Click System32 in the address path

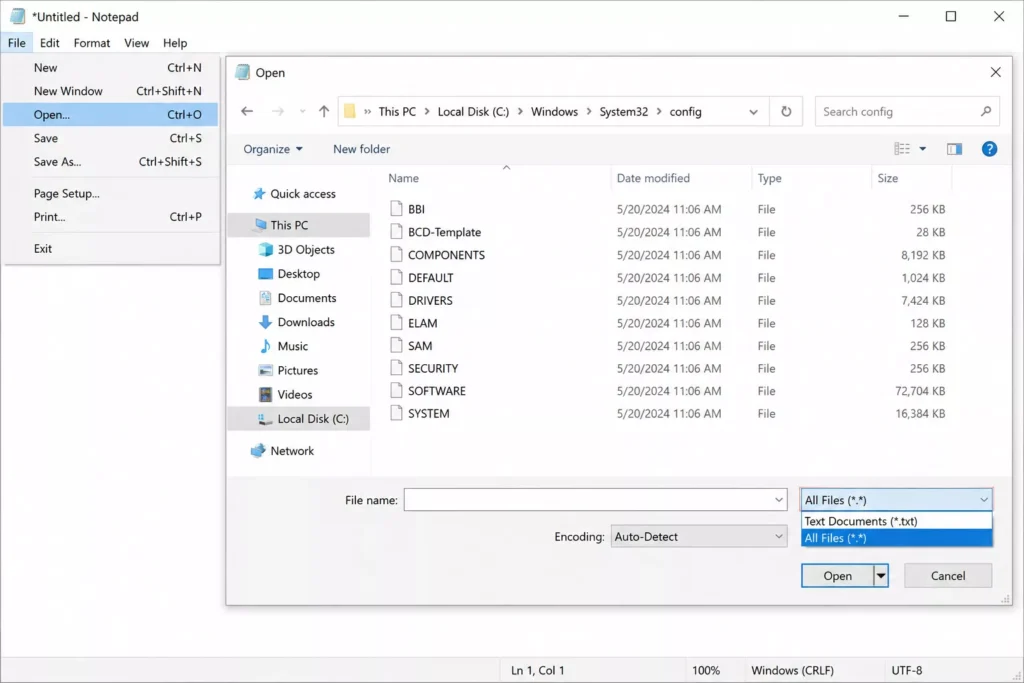624,112
